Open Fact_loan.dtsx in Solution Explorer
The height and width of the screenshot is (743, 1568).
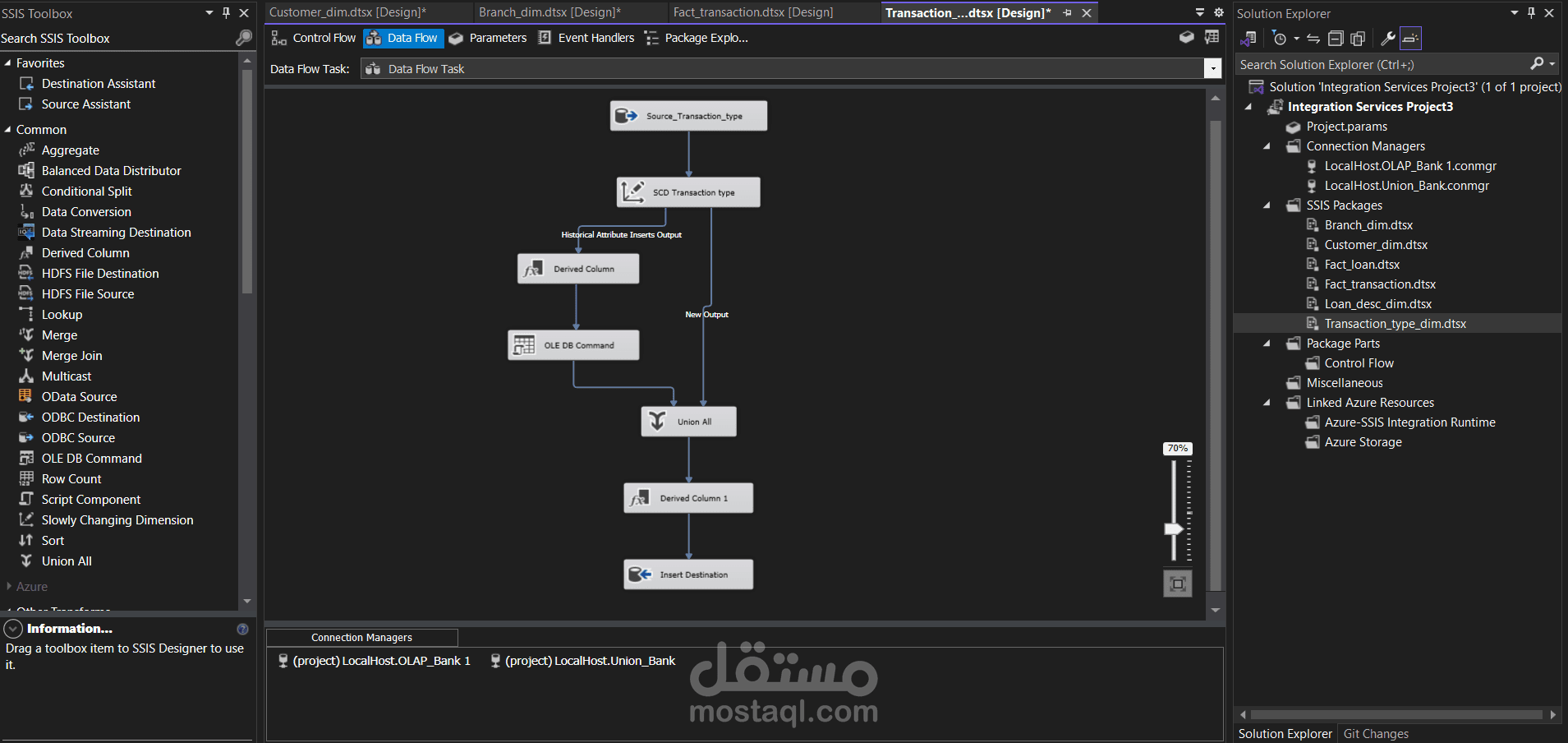click(1362, 265)
